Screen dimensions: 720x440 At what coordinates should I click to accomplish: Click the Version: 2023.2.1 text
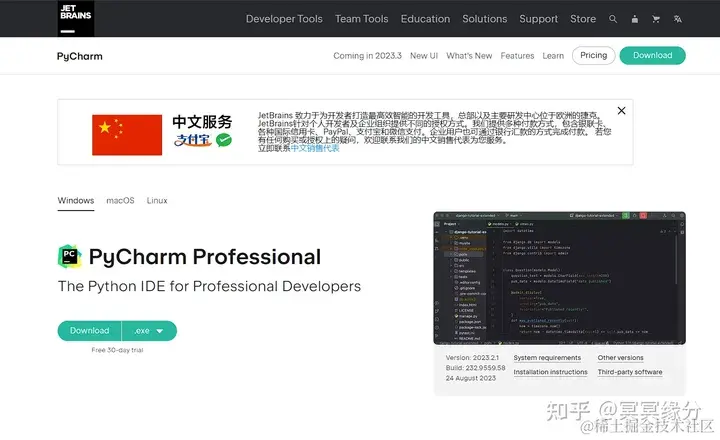coord(472,357)
